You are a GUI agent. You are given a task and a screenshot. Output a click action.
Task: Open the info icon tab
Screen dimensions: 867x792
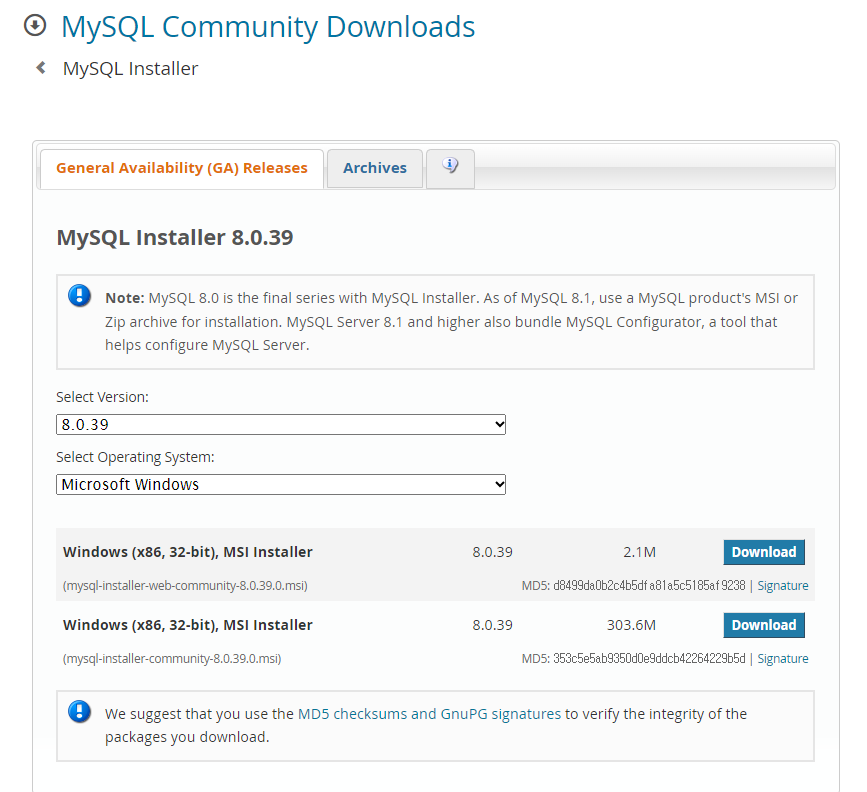450,168
